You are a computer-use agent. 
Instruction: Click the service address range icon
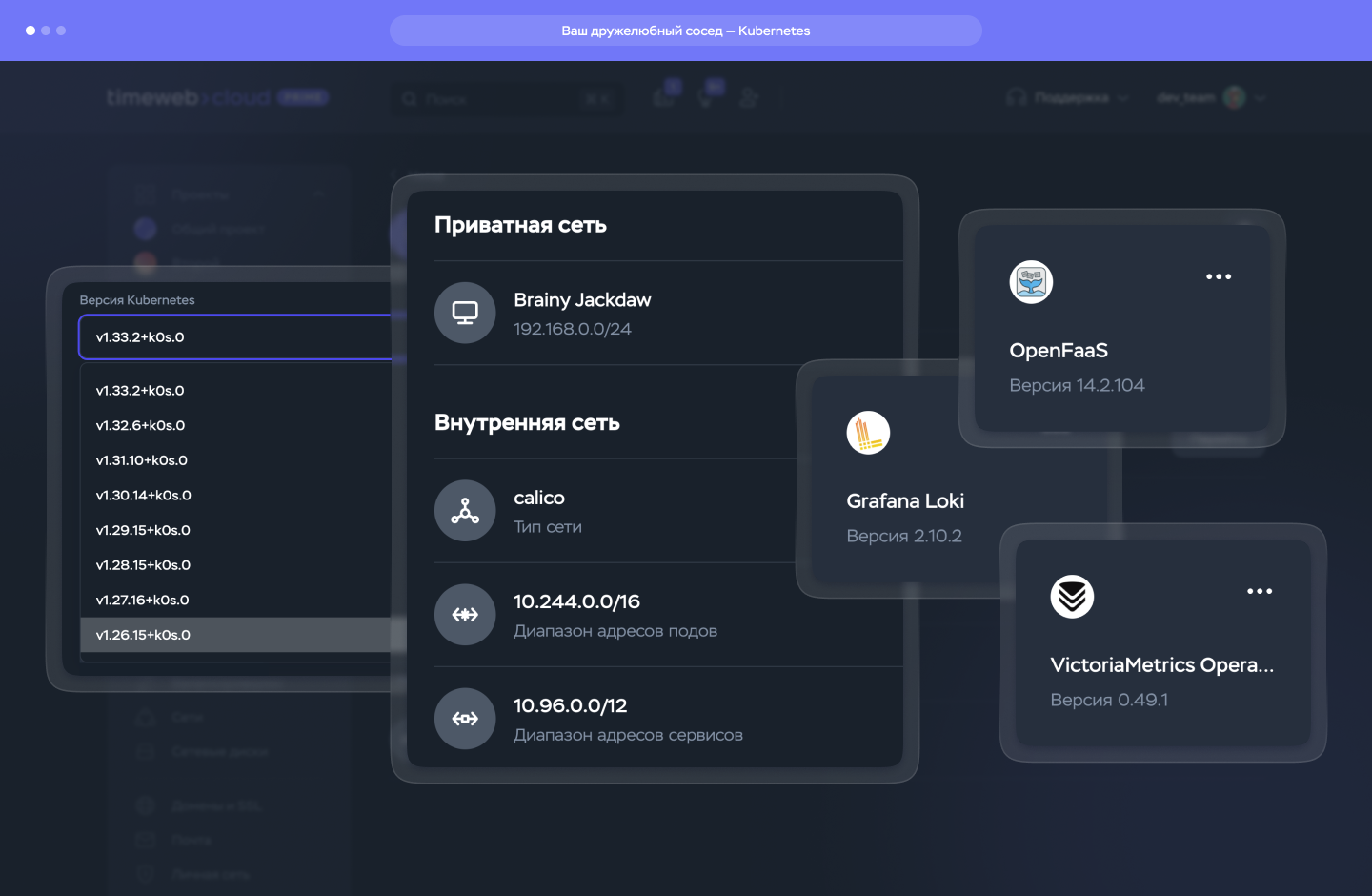(465, 719)
